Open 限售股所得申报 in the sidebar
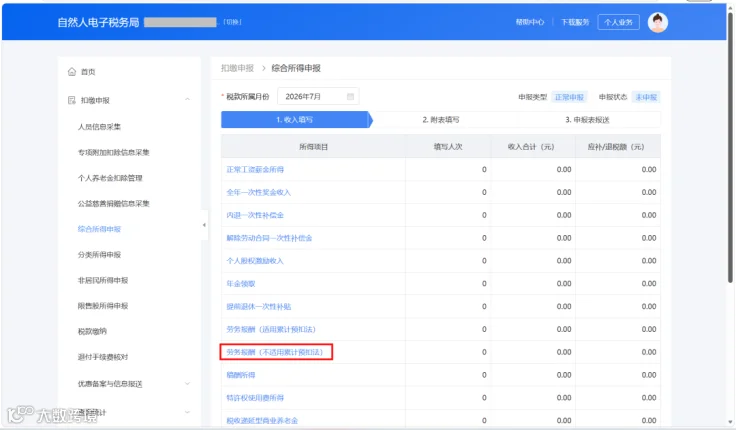Screen dimensions: 736x430 pyautogui.click(x=103, y=306)
